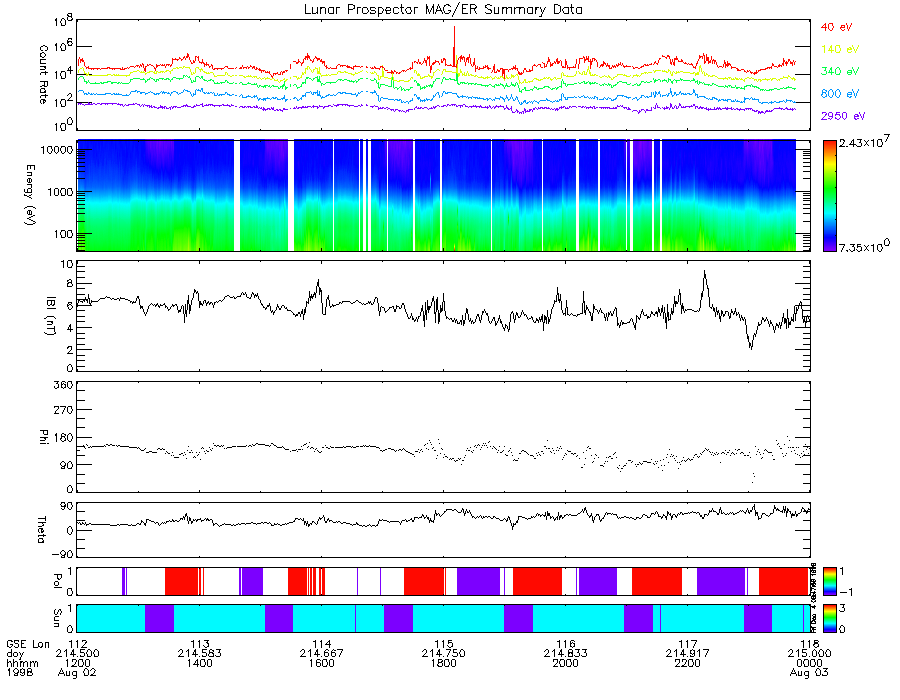Click the 'Pol' axis label
The width and height of the screenshot is (900, 700).
click(56, 581)
